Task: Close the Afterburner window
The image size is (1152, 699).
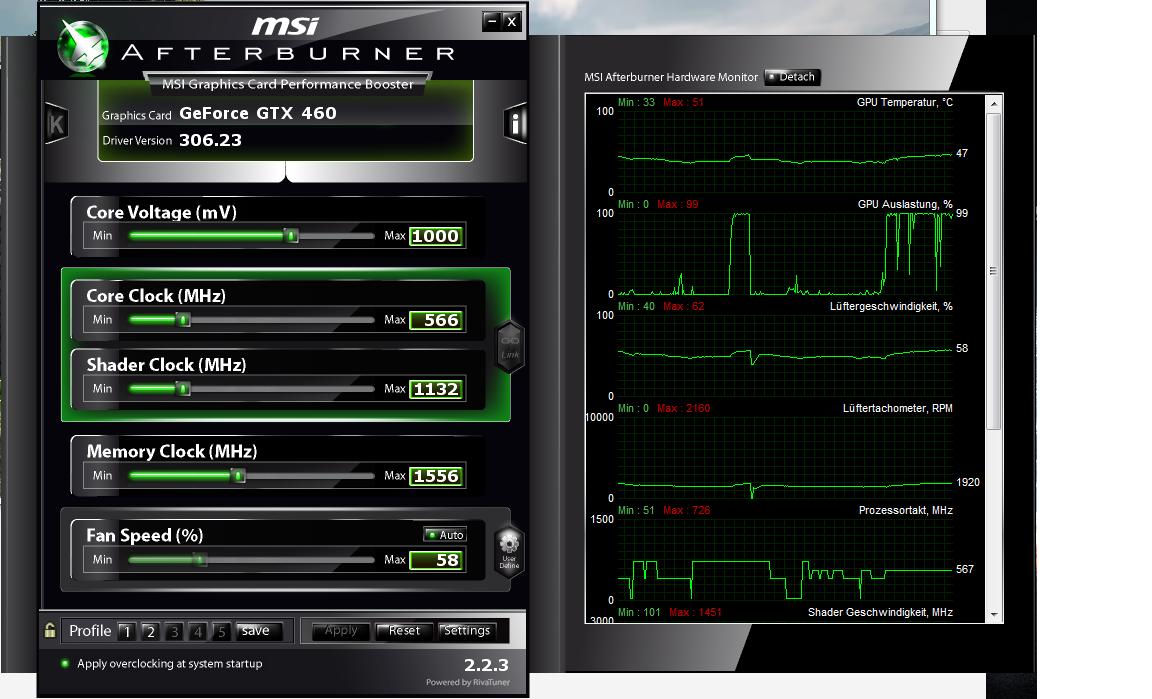Action: coord(512,22)
